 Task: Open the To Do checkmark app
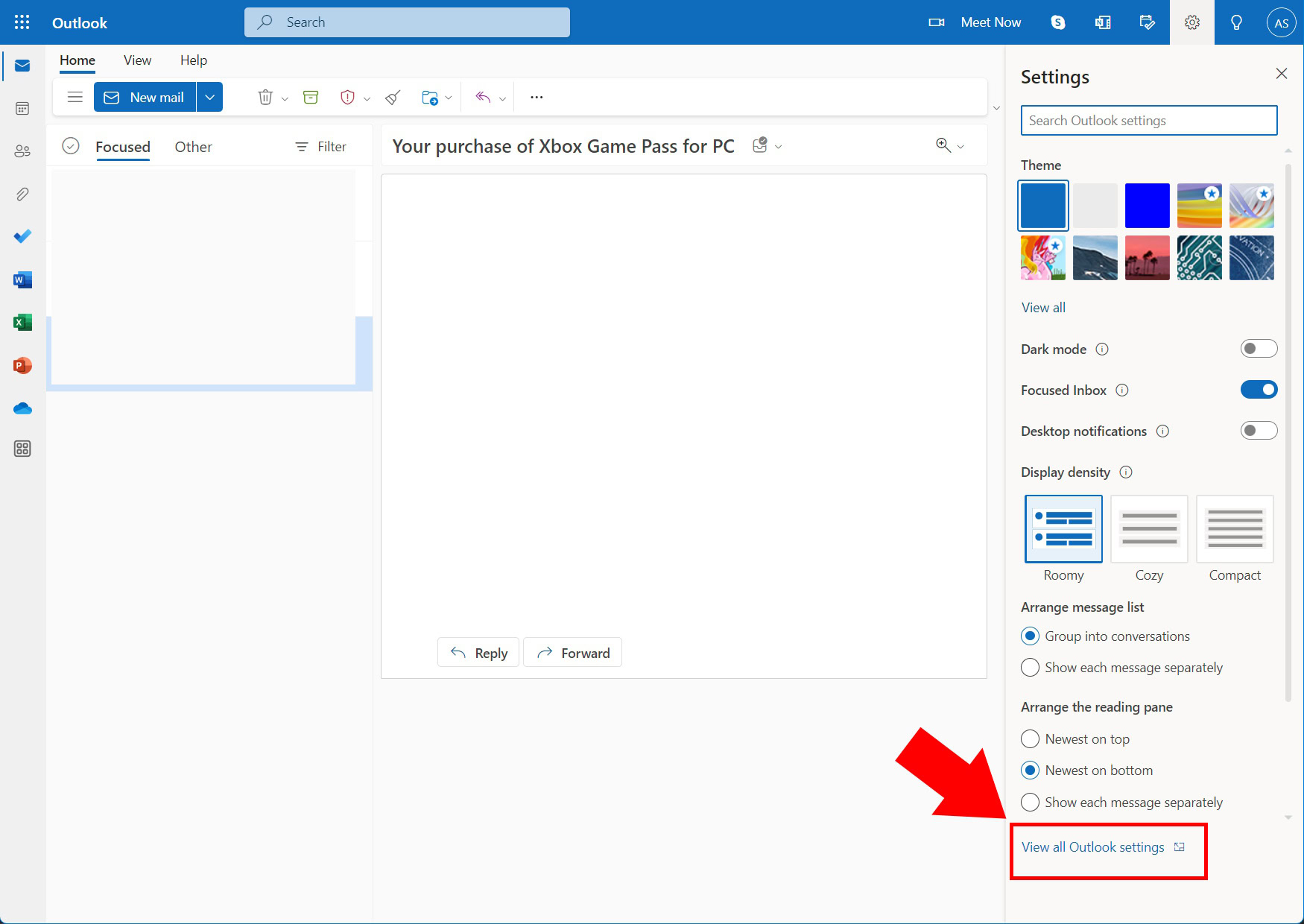point(22,236)
